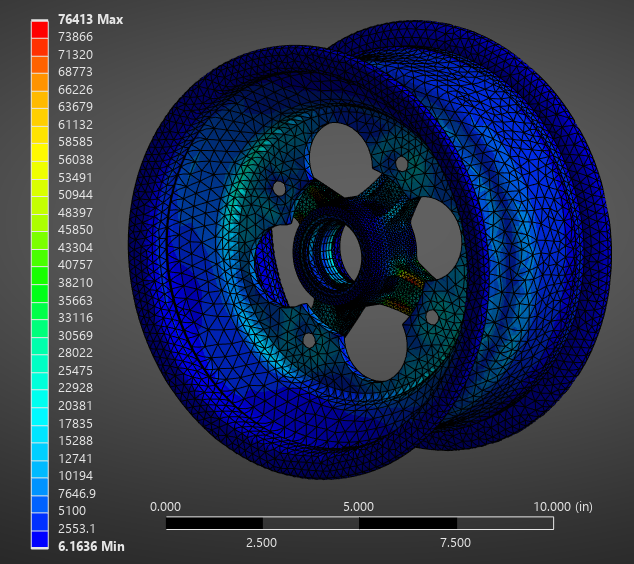The width and height of the screenshot is (634, 564).
Task: Click the '40757' legend value
Action: pos(75,265)
